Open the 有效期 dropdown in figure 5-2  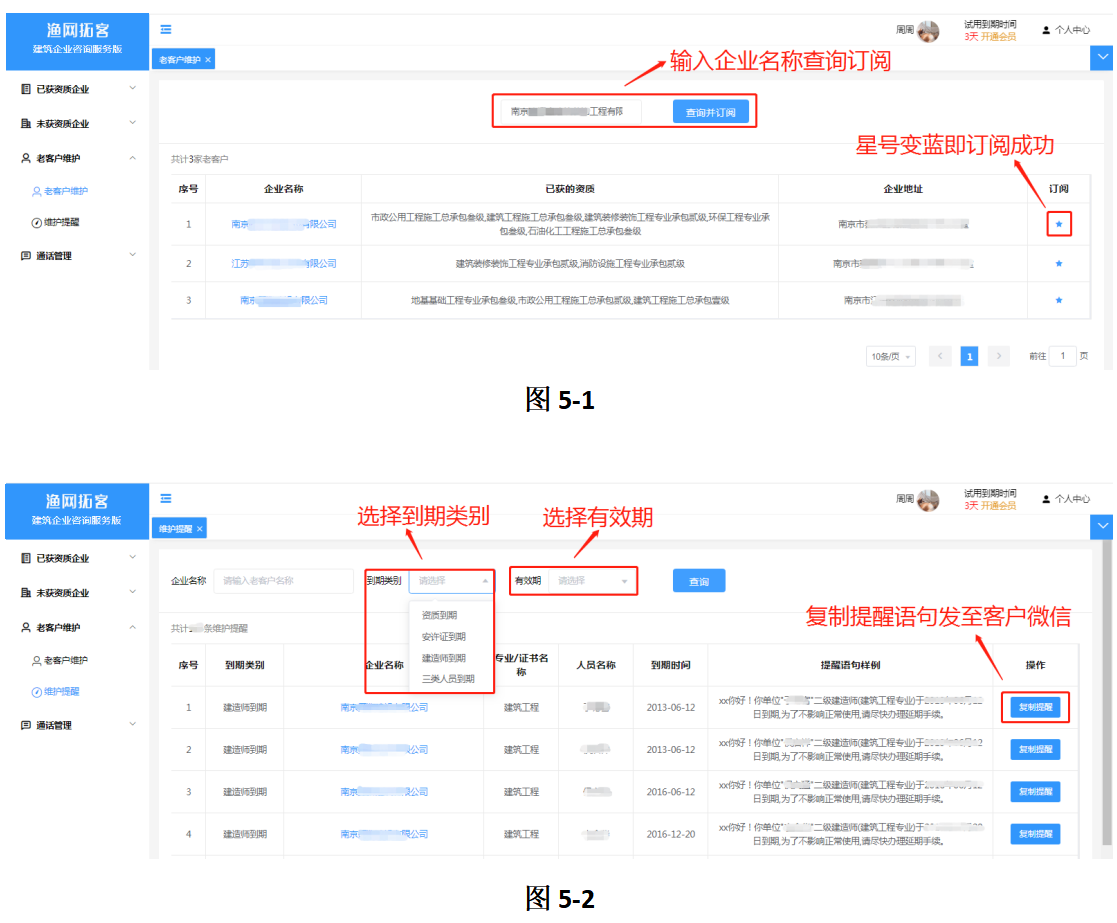coord(591,581)
